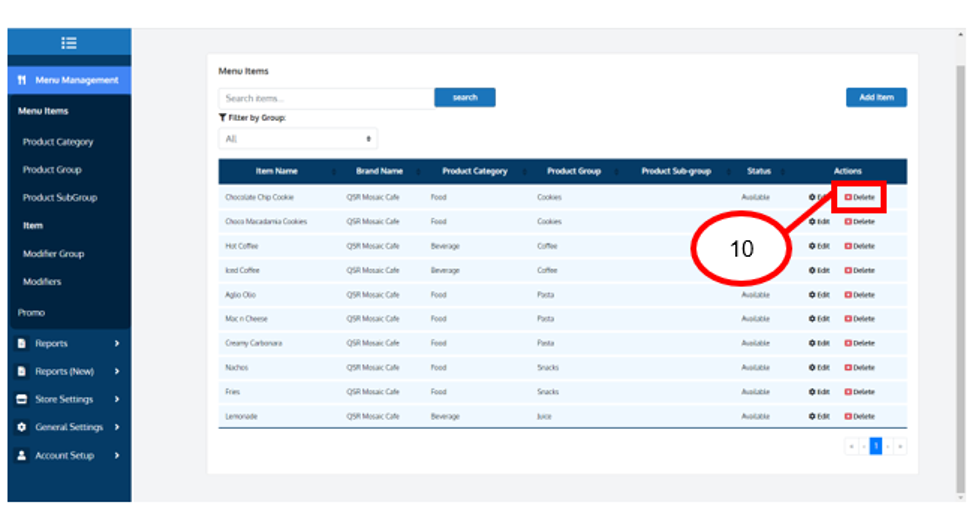
Task: Click the Menu Management utensils icon
Action: point(22,80)
